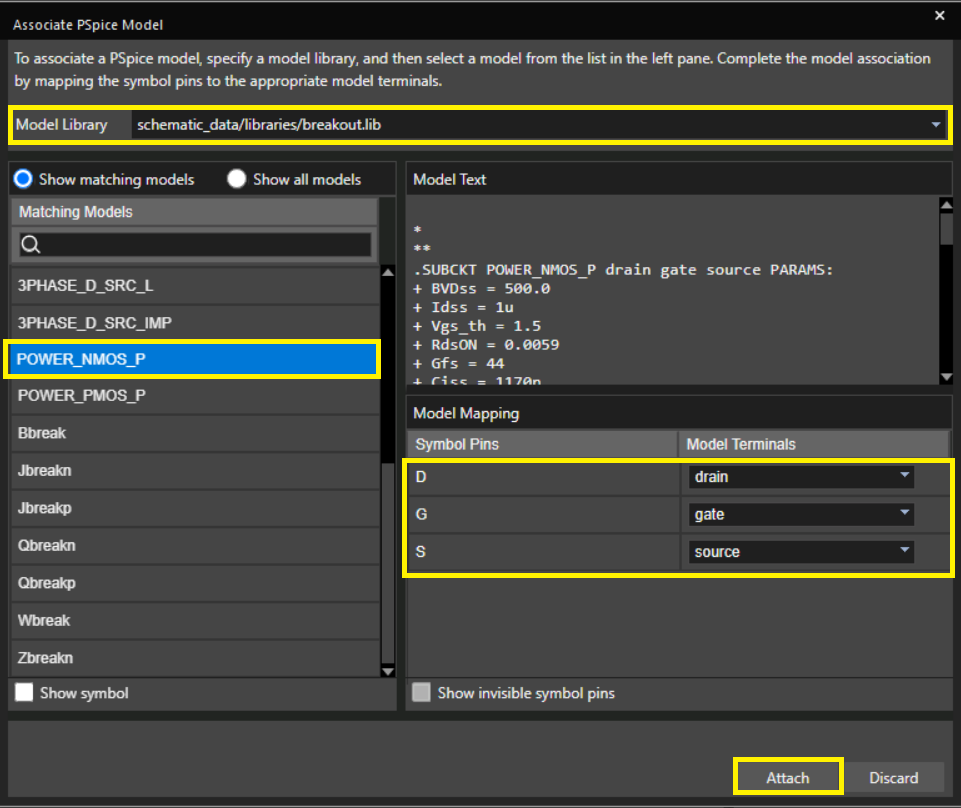This screenshot has width=961, height=808.
Task: Click the .SUBCKT POWER_NMOS_P line
Action: coord(623,270)
